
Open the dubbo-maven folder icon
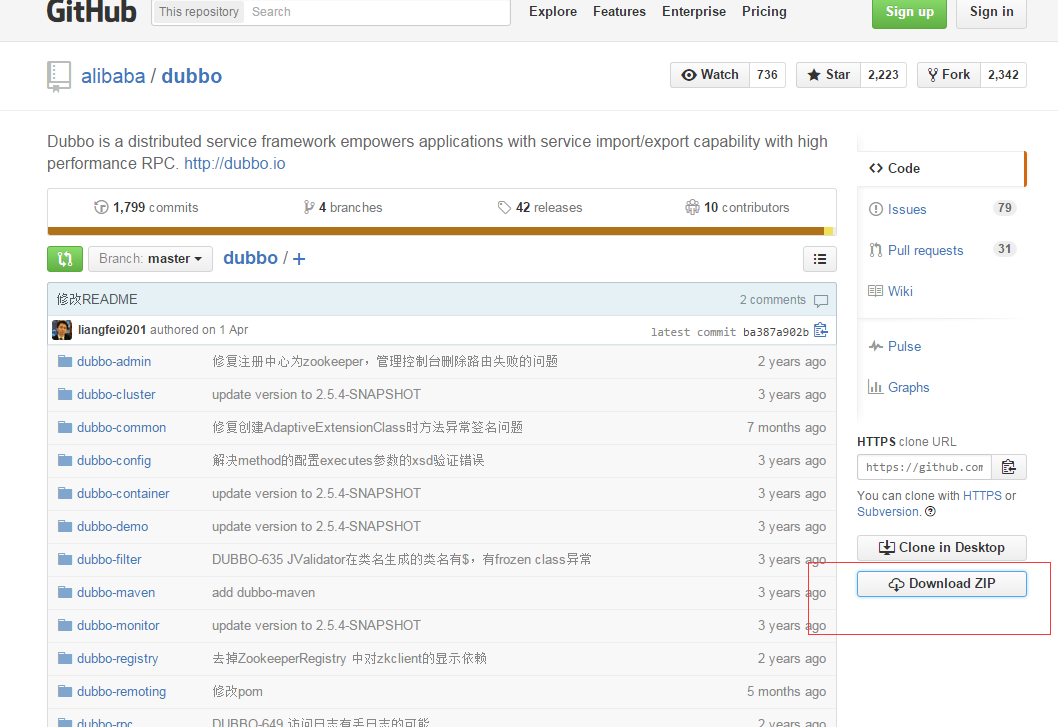65,593
